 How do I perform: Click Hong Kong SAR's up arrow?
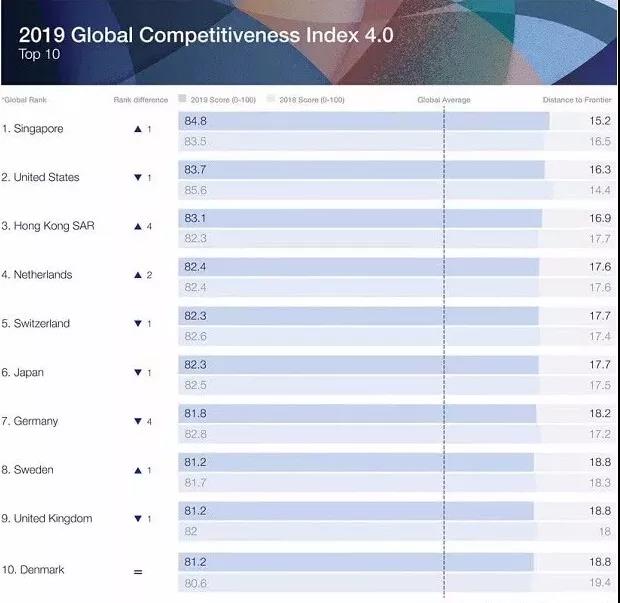[x=137, y=227]
